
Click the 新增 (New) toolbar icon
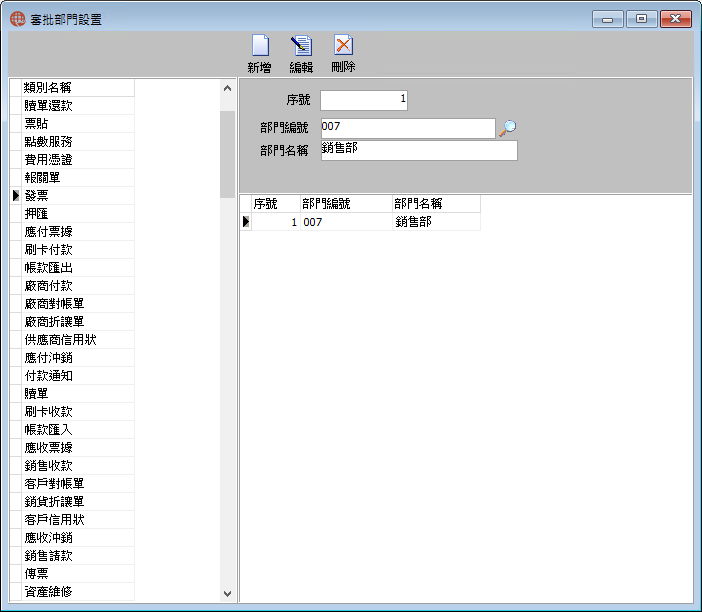point(260,54)
